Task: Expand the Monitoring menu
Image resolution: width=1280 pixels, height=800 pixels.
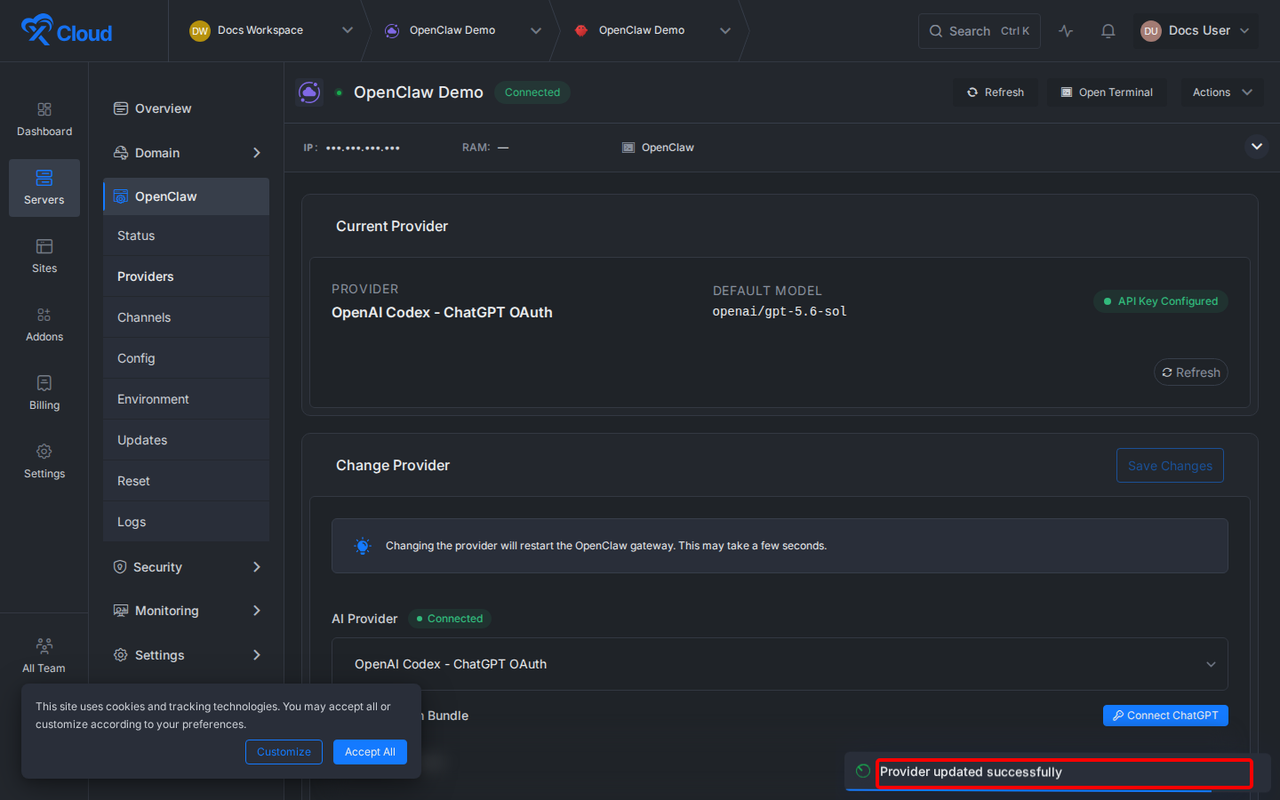Action: click(x=186, y=611)
